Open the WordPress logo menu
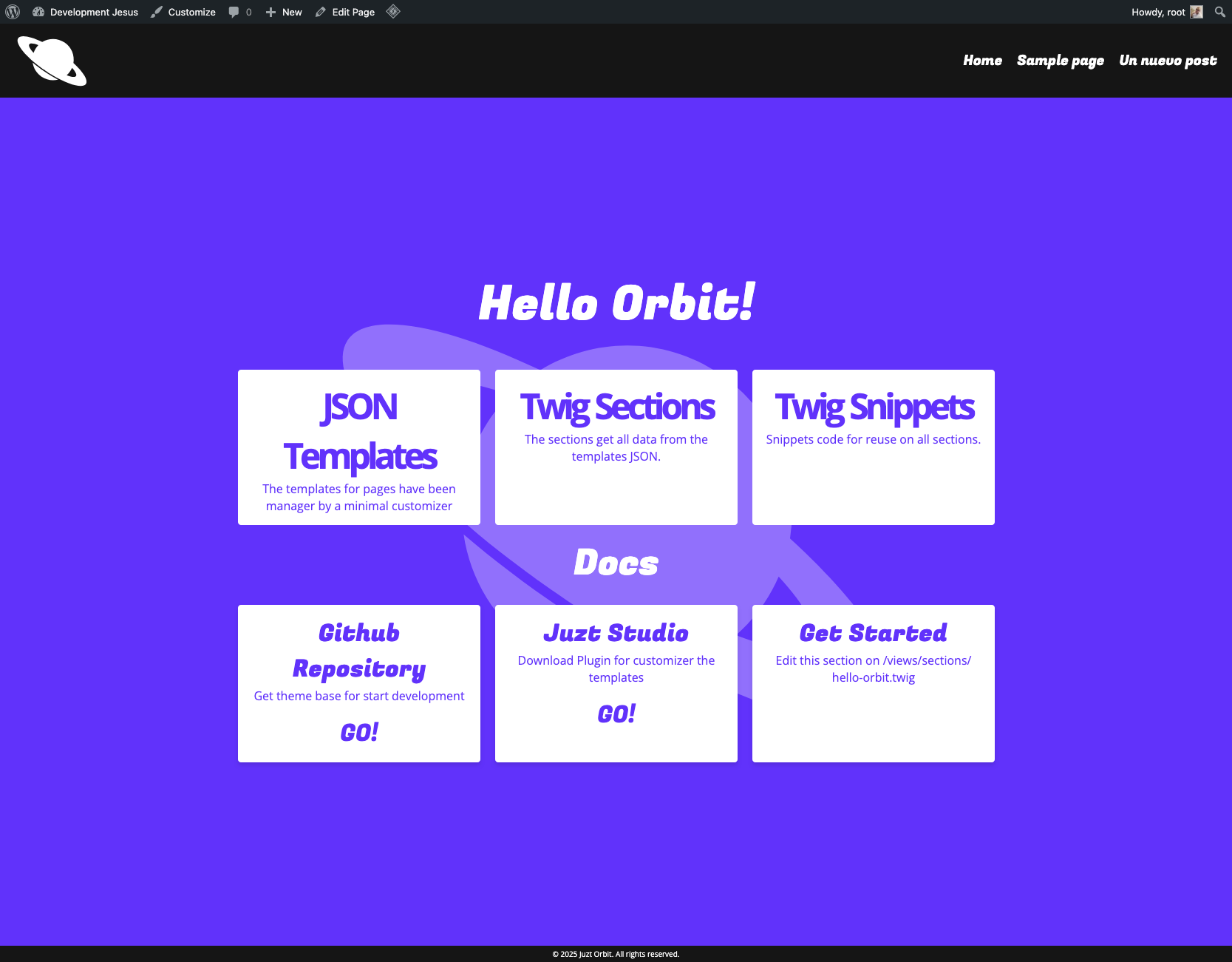This screenshot has width=1232, height=962. [13, 12]
